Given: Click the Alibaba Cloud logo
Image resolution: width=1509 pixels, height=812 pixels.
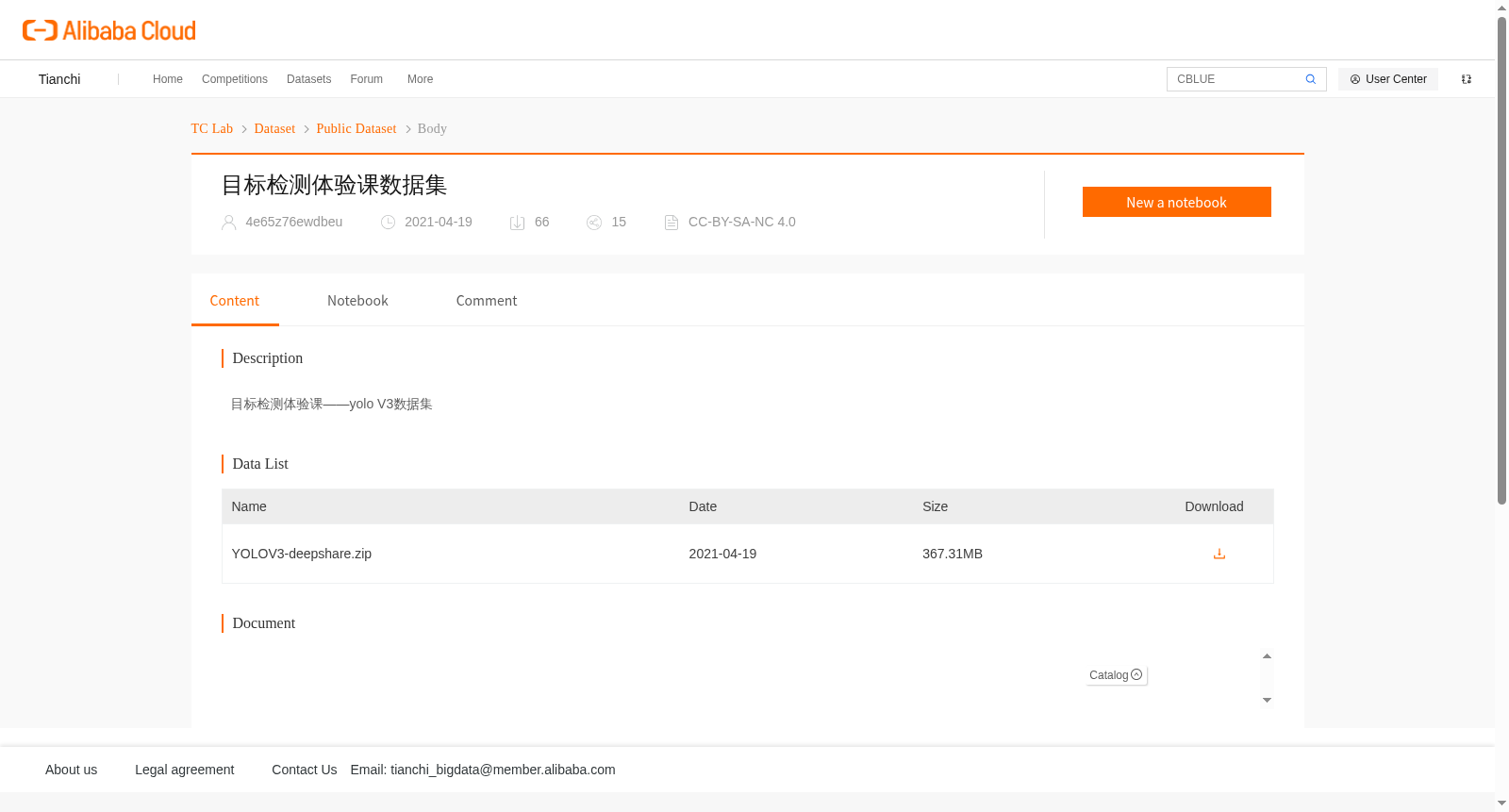Looking at the screenshot, I should tap(109, 31).
